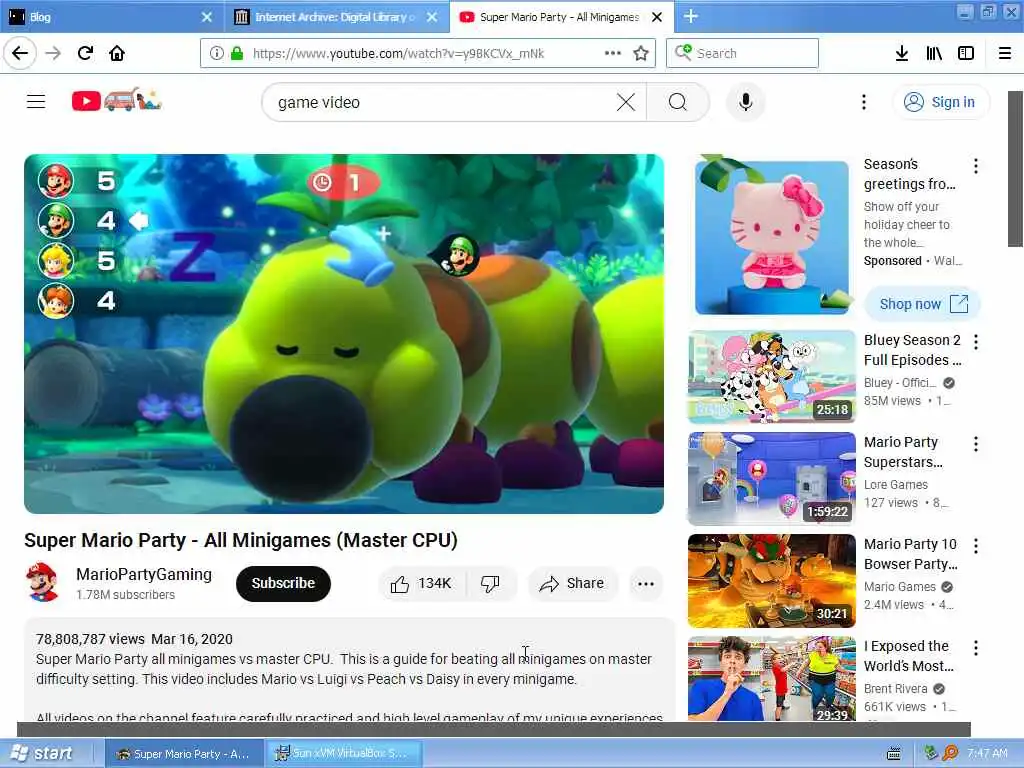Open more actions menu beside Share
The height and width of the screenshot is (768, 1024).
tap(646, 584)
